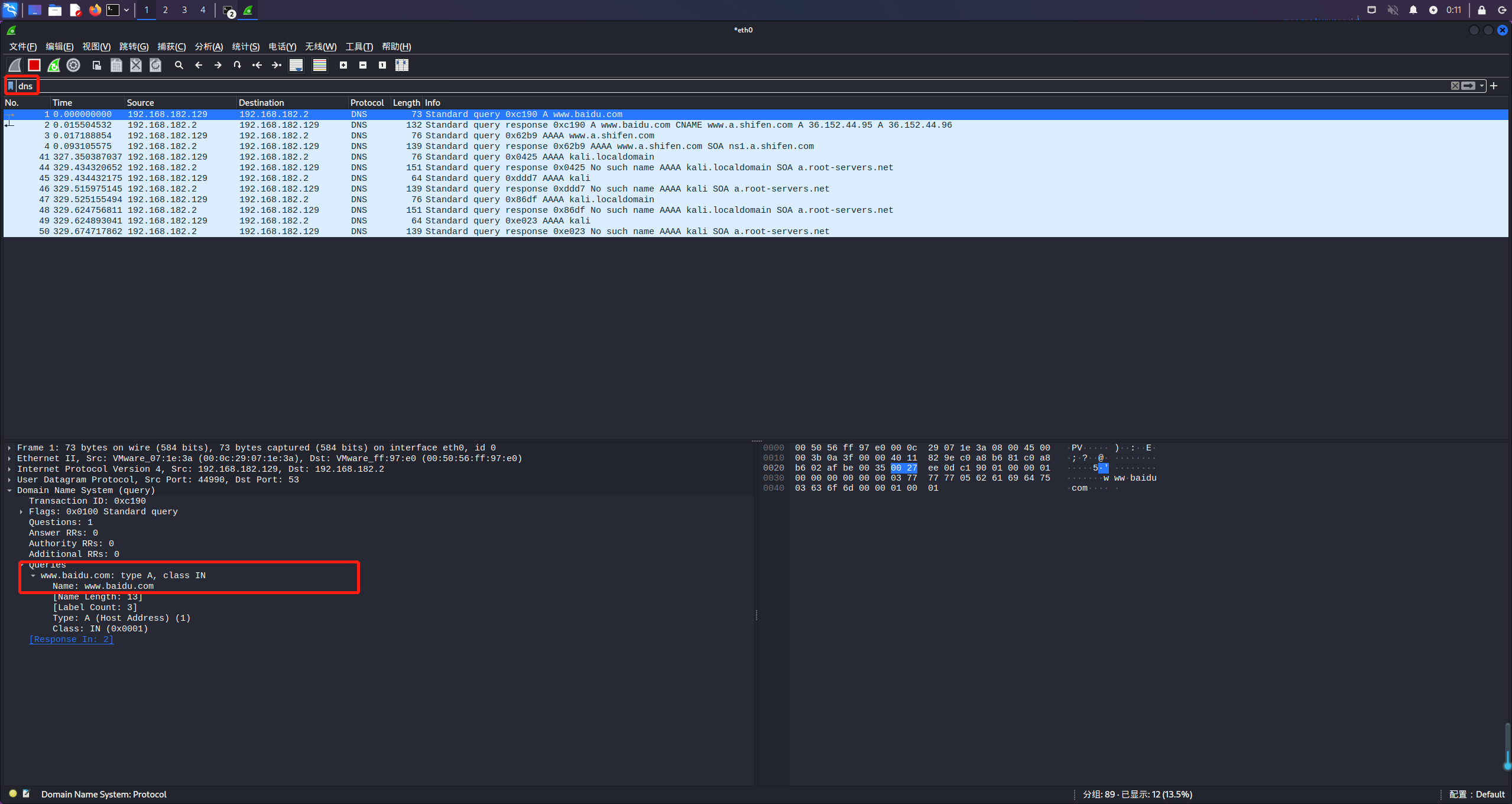
Task: Click the 配置: Default profile label
Action: pyautogui.click(x=1477, y=795)
